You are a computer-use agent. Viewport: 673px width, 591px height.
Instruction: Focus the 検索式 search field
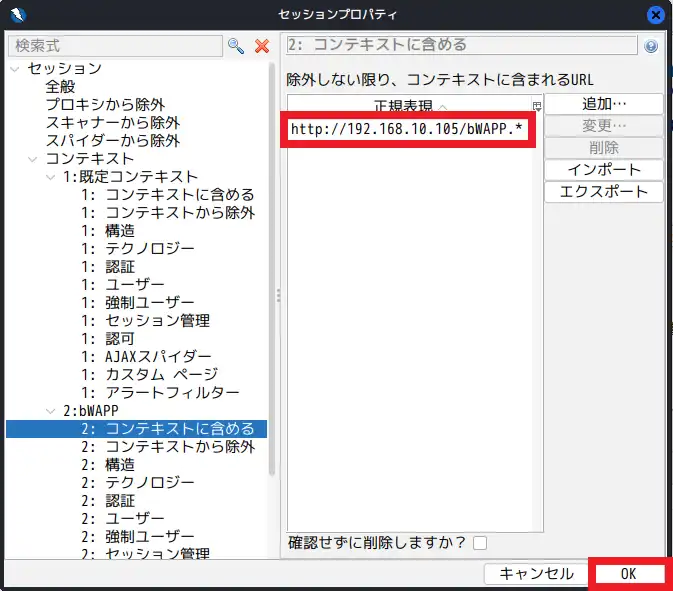115,46
